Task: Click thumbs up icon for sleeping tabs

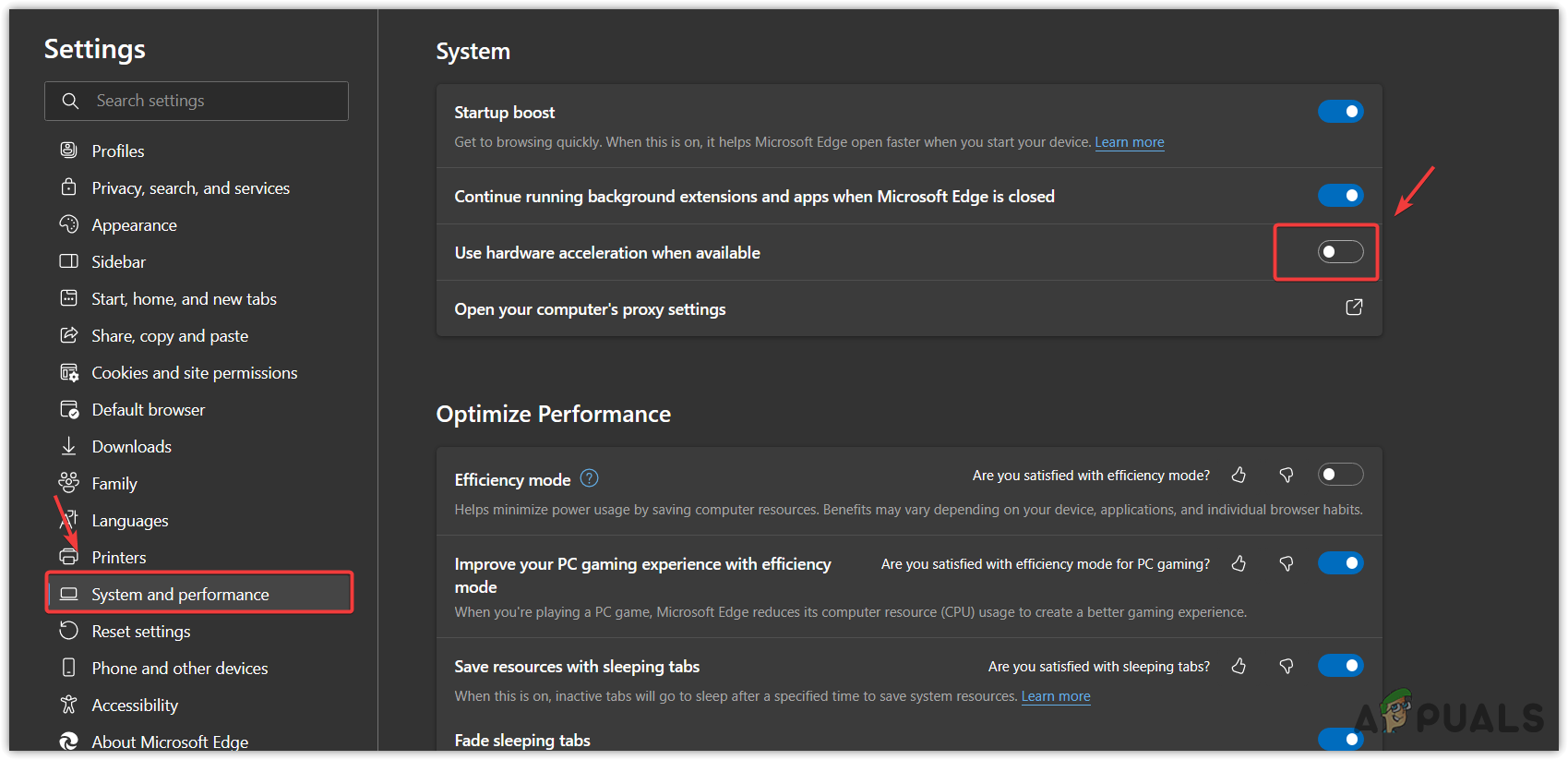Action: (x=1239, y=666)
